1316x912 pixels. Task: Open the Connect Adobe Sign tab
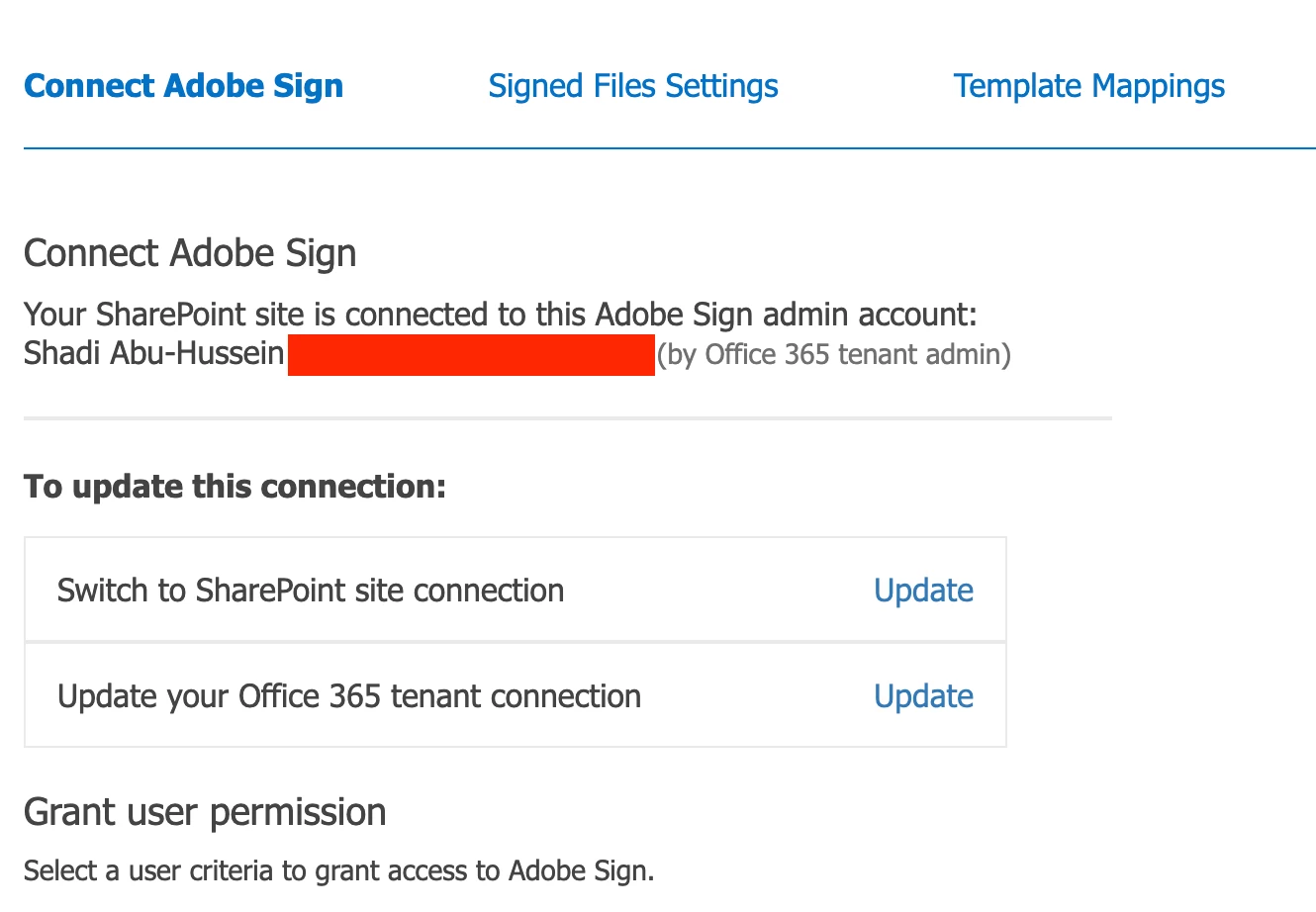[183, 86]
